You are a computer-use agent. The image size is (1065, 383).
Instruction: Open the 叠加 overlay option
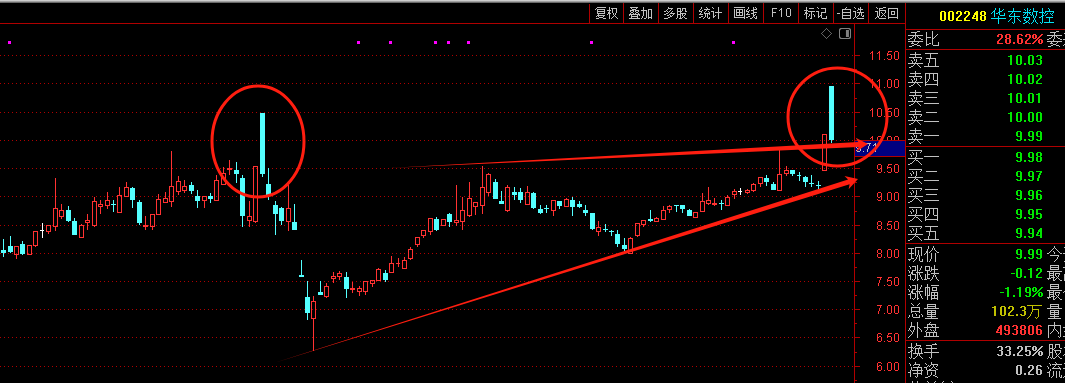click(x=640, y=13)
